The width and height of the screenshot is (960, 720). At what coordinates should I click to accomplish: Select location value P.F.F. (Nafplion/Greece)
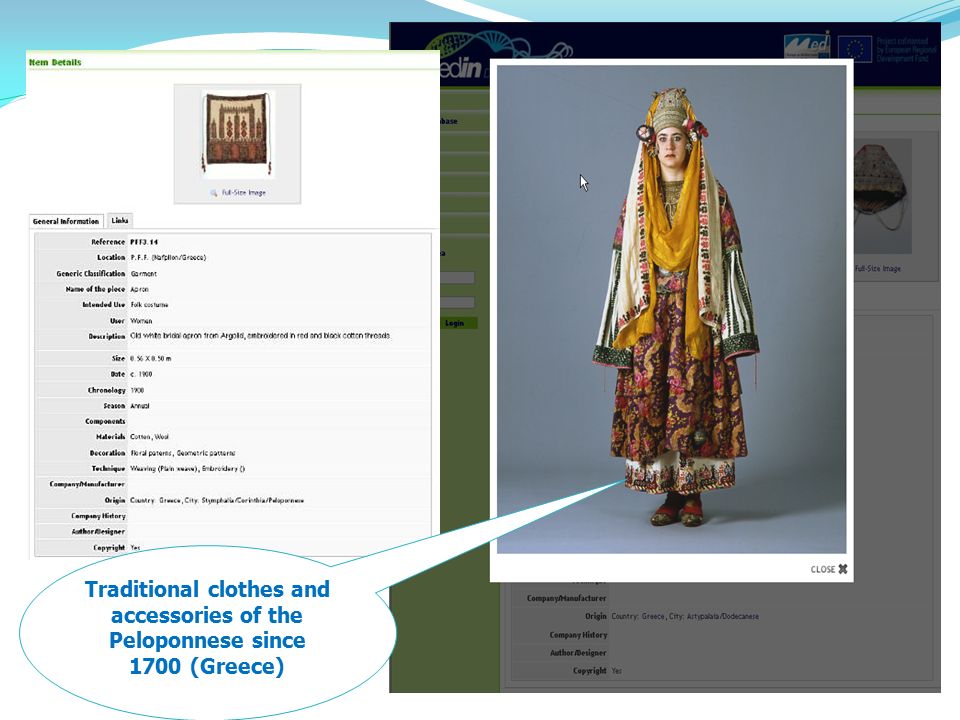(168, 258)
